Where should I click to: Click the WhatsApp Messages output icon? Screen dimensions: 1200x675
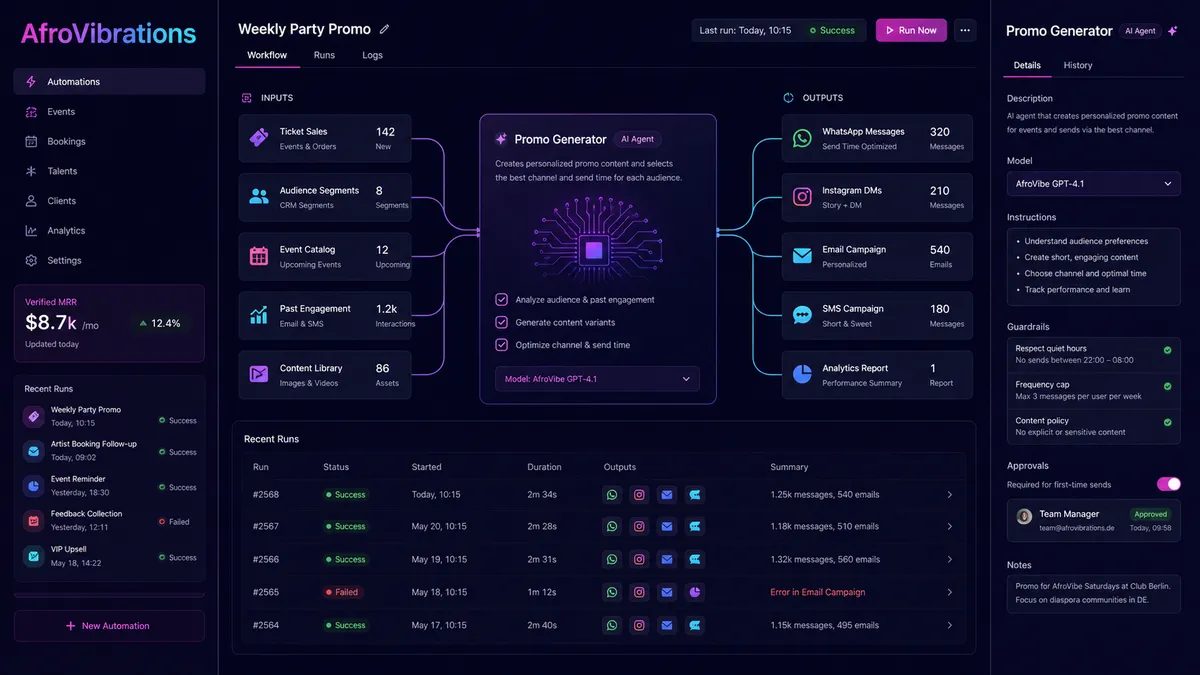point(802,138)
